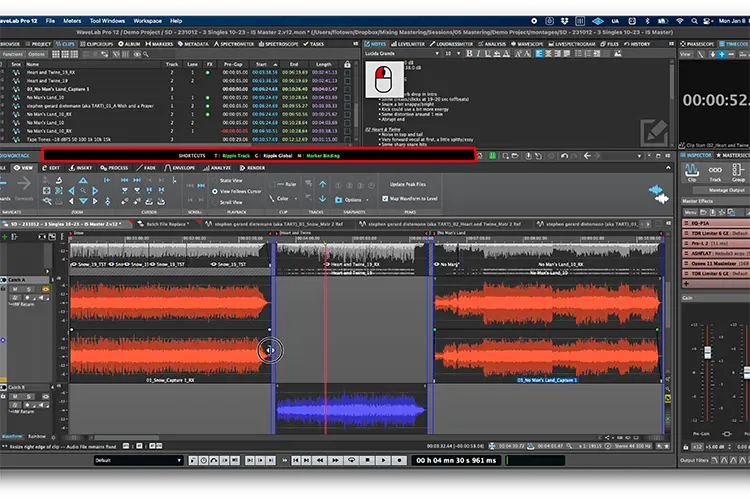Click the Functions button in Clips panel
Image resolution: width=750 pixels, height=500 pixels.
pyautogui.click(x=12, y=54)
